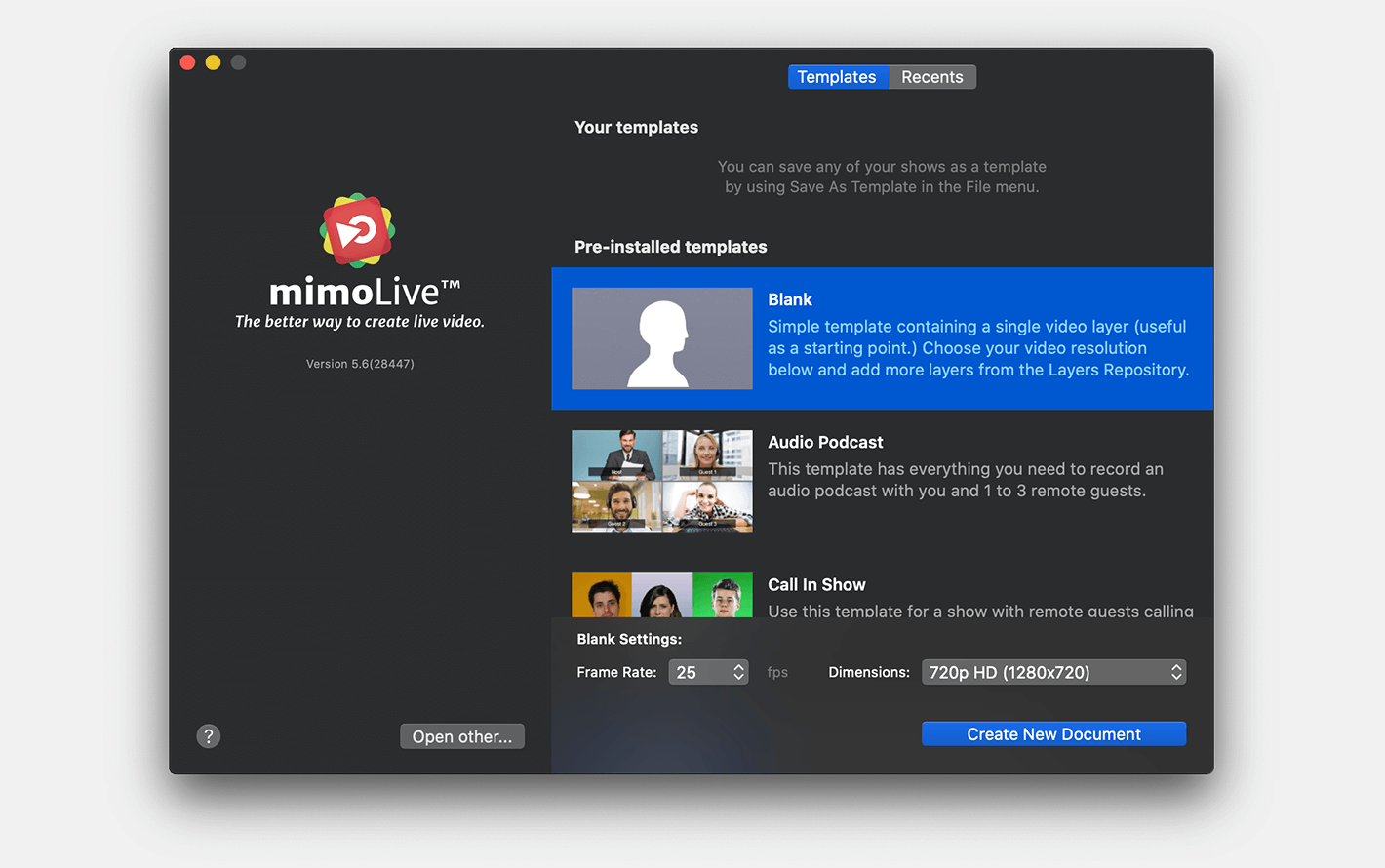This screenshot has height=868, width=1385.
Task: Click the fps unit label
Action: (777, 672)
